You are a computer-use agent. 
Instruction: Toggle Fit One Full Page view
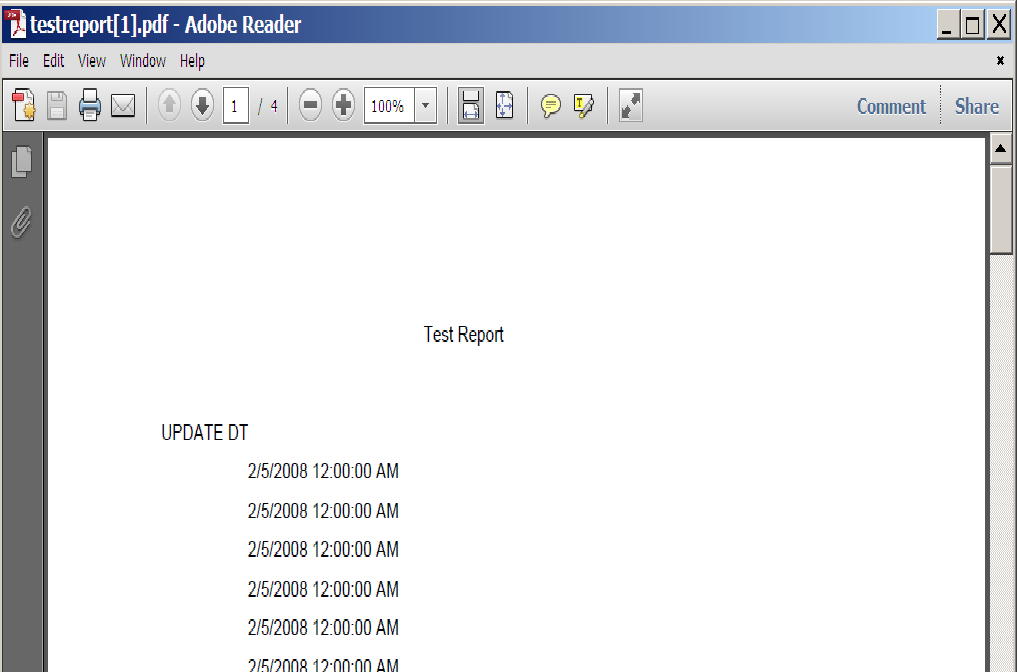click(505, 105)
